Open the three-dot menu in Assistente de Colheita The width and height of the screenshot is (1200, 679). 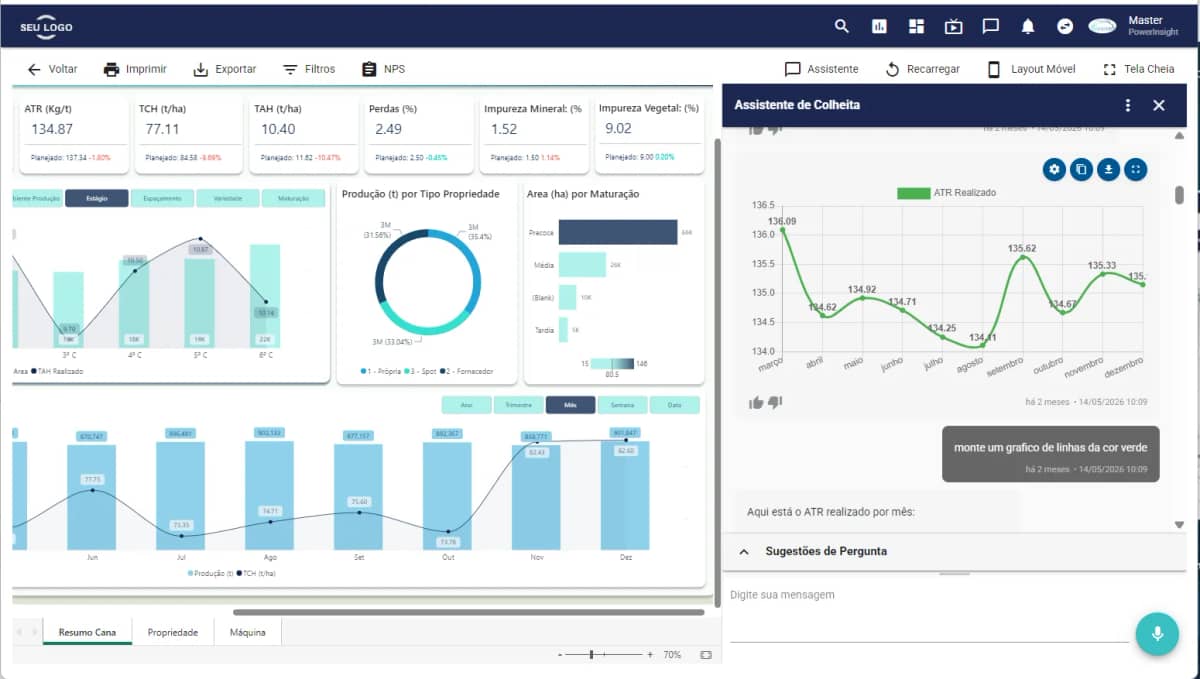pos(1128,105)
